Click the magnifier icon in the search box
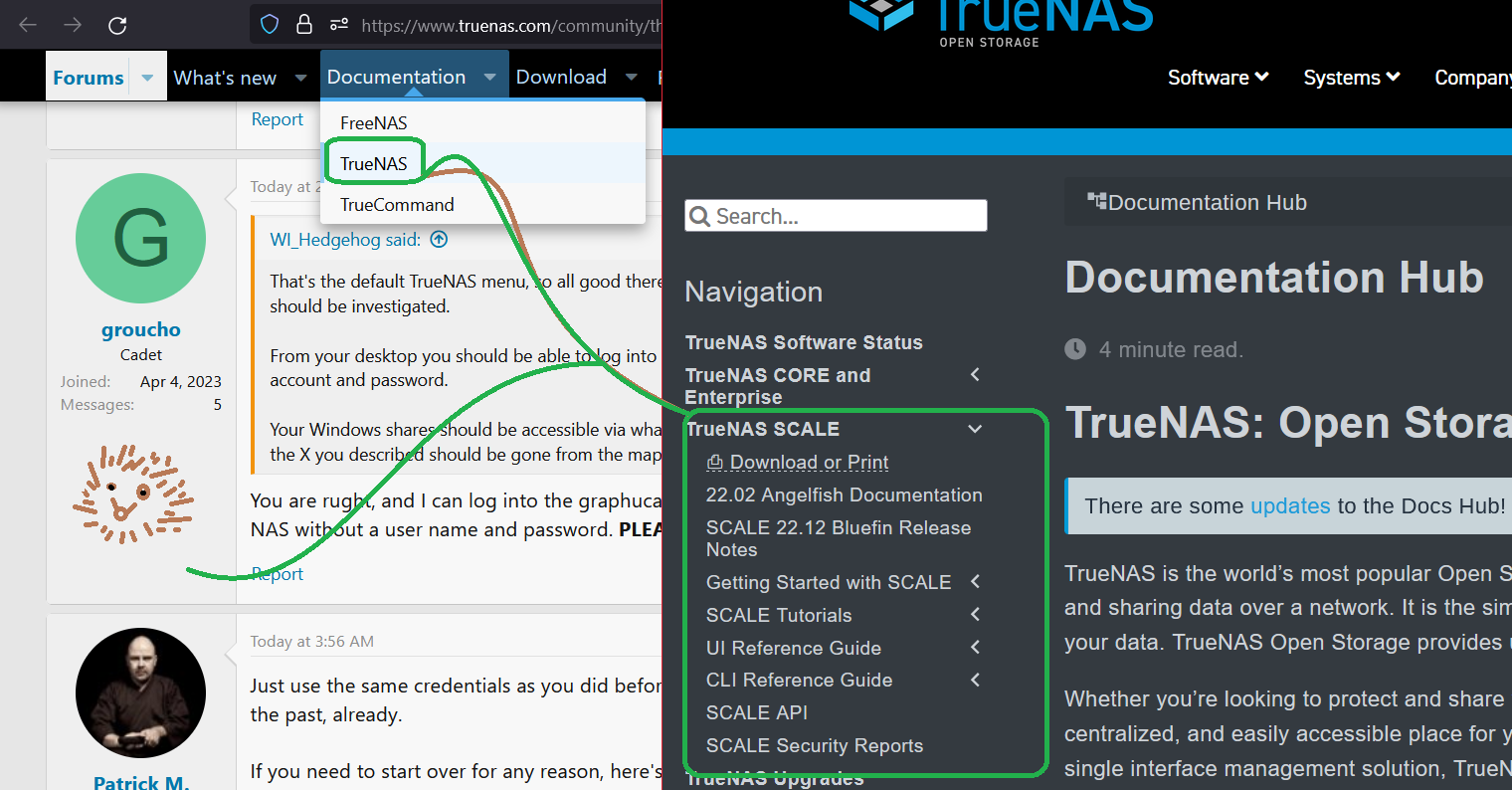1512x790 pixels. click(700, 216)
